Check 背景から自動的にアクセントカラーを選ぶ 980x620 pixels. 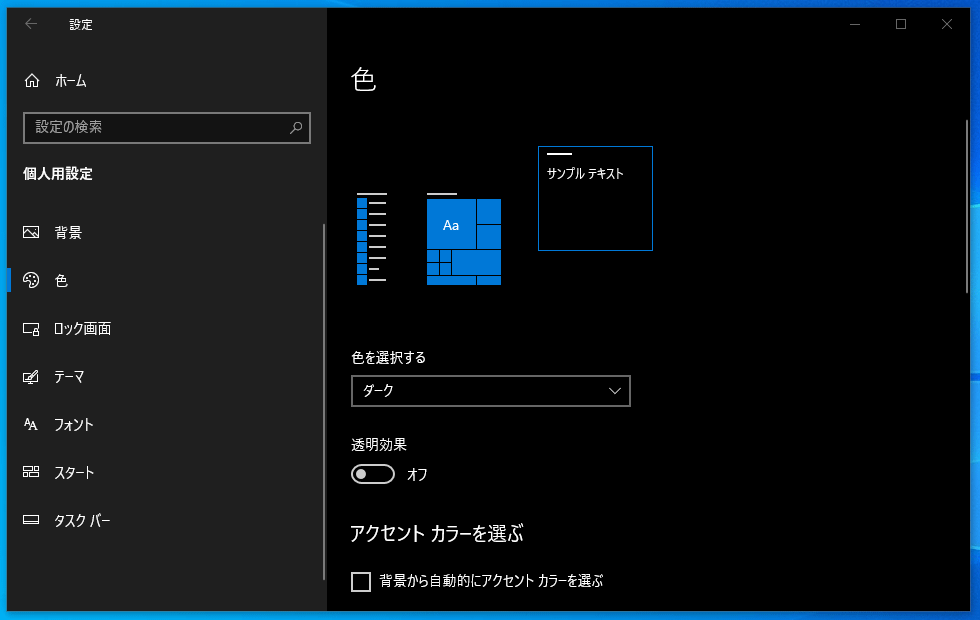point(361,581)
